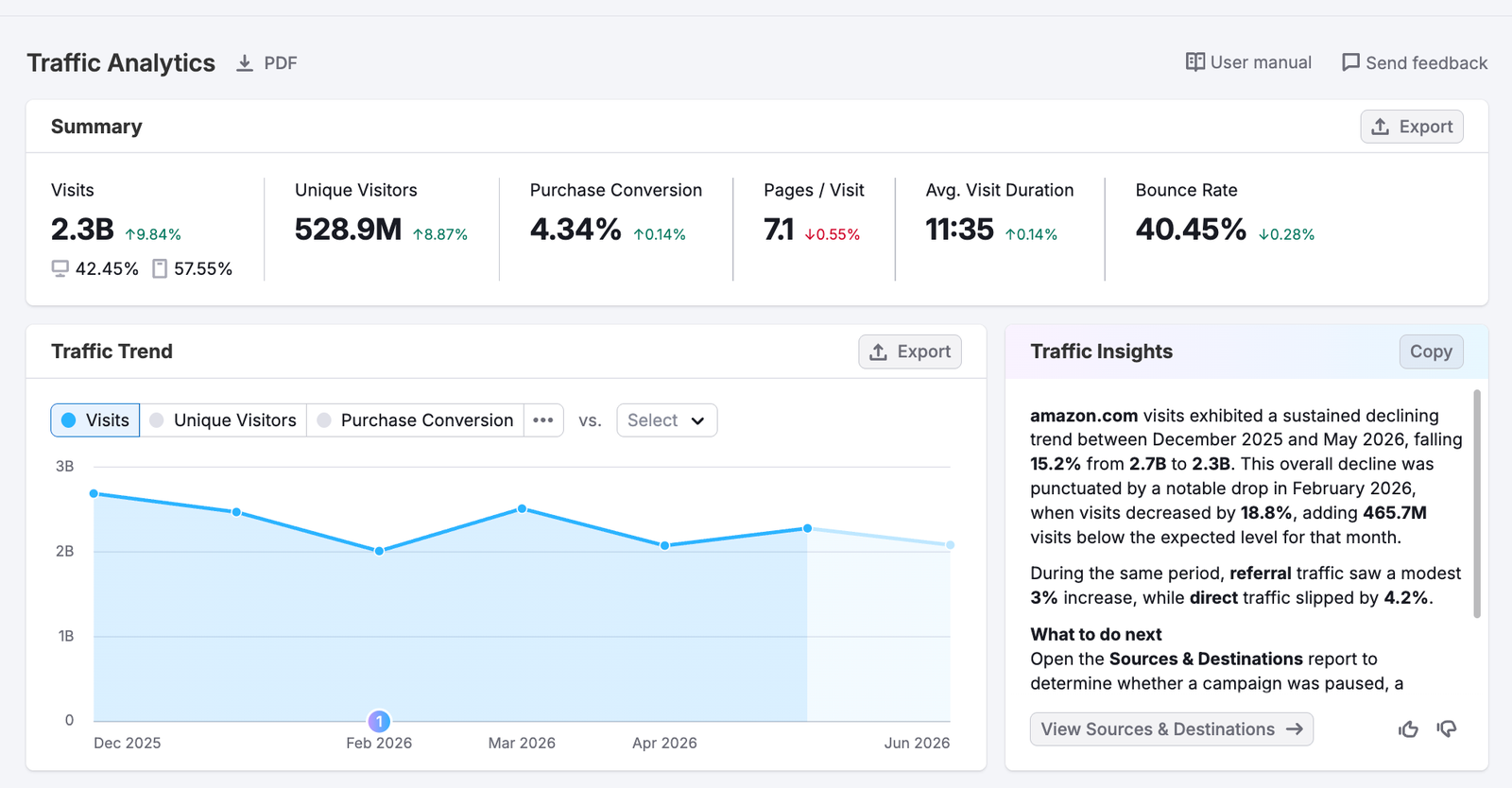Click the Purchase Conversion value 4.34%
This screenshot has height=788, width=1512.
576,230
